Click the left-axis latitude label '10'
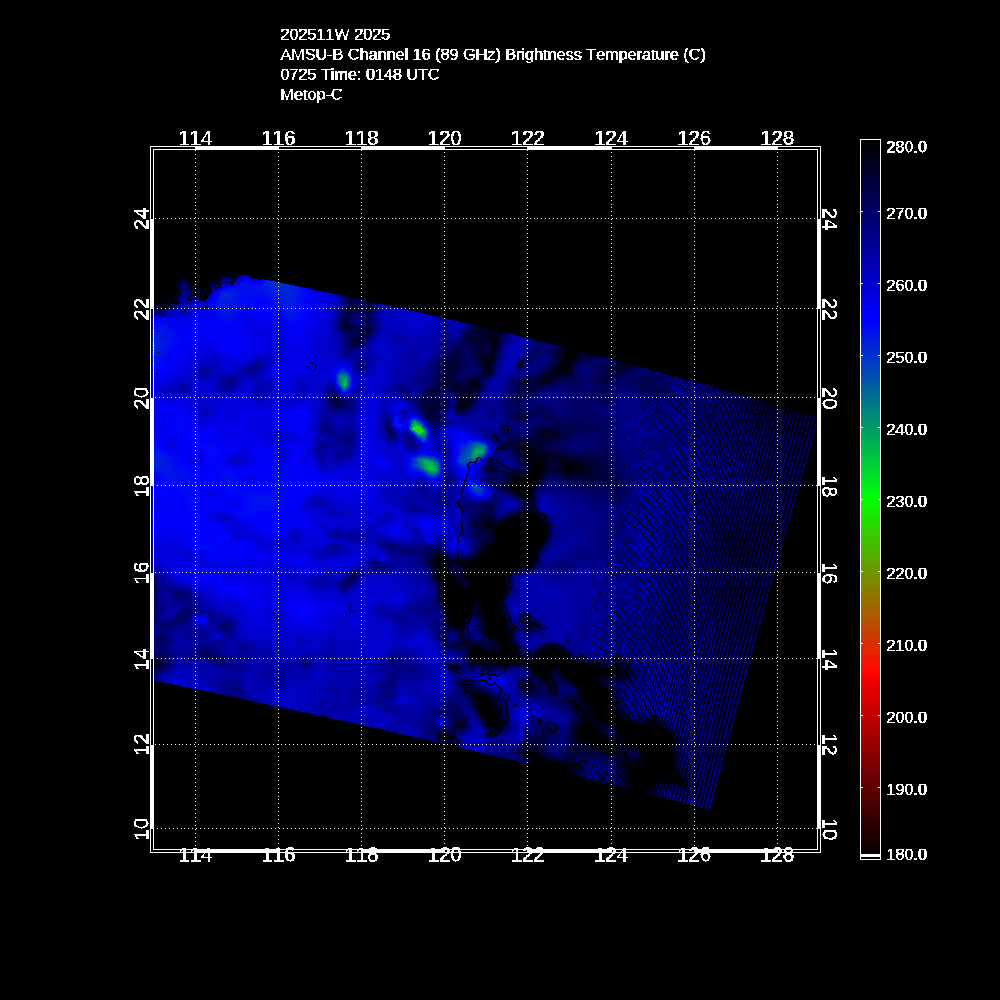The image size is (1000, 1000). click(x=142, y=829)
